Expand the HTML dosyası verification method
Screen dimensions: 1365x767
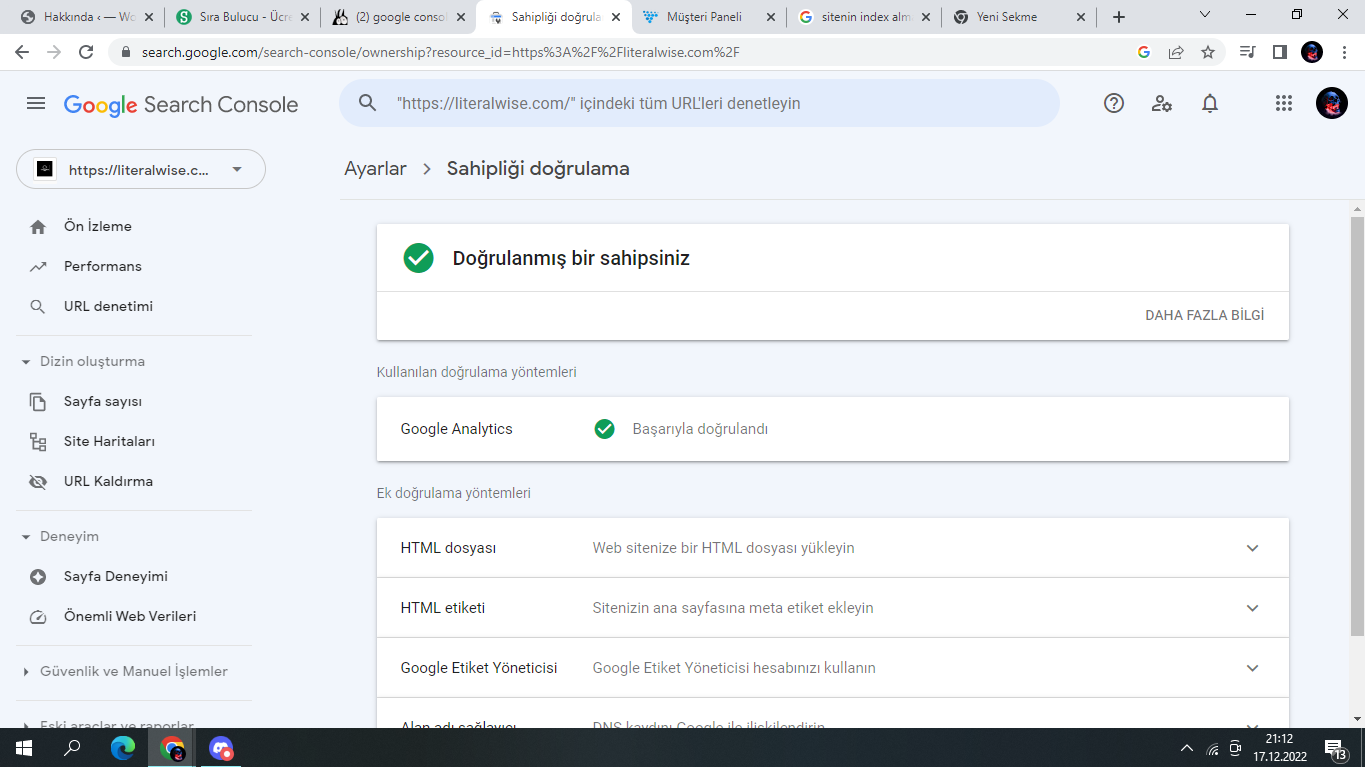click(833, 548)
